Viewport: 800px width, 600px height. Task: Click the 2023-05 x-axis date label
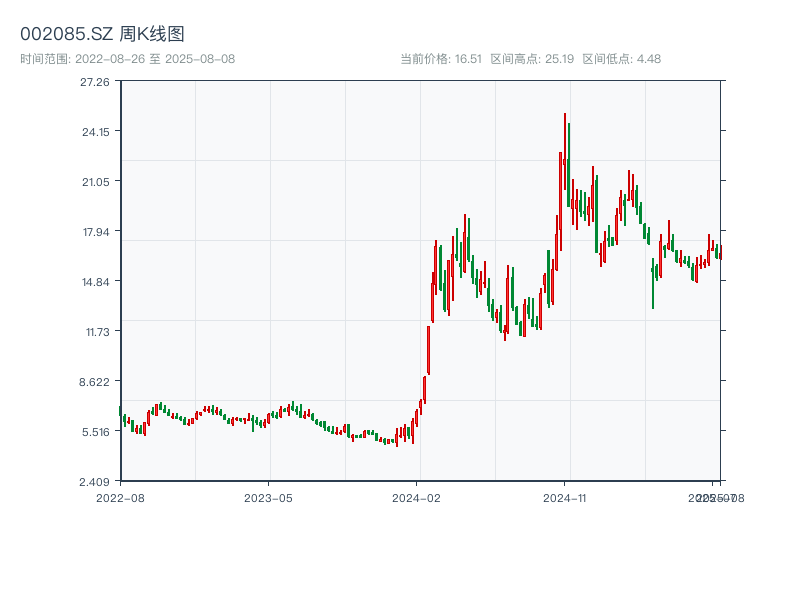[268, 497]
